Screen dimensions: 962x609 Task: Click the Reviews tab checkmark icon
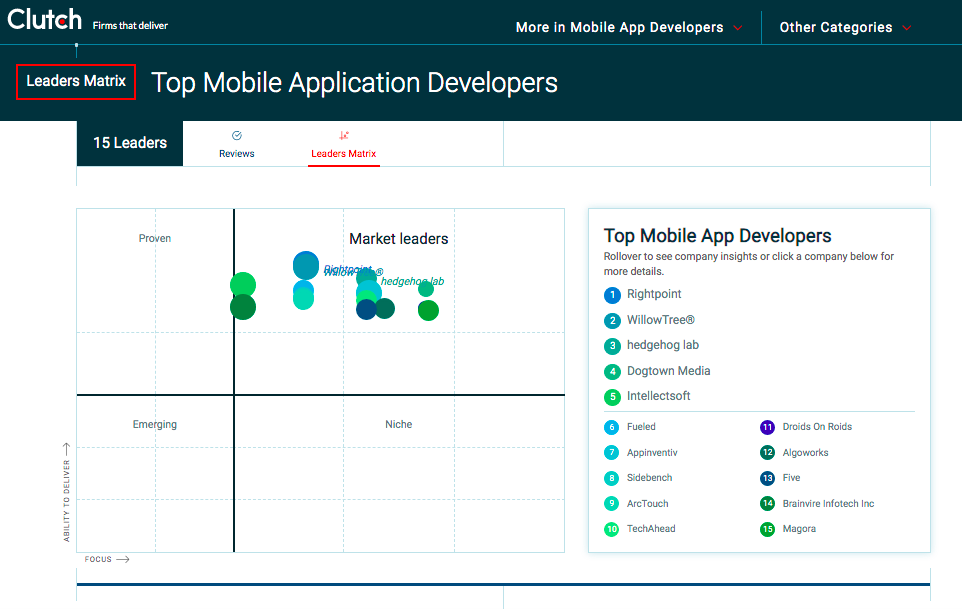(x=237, y=136)
